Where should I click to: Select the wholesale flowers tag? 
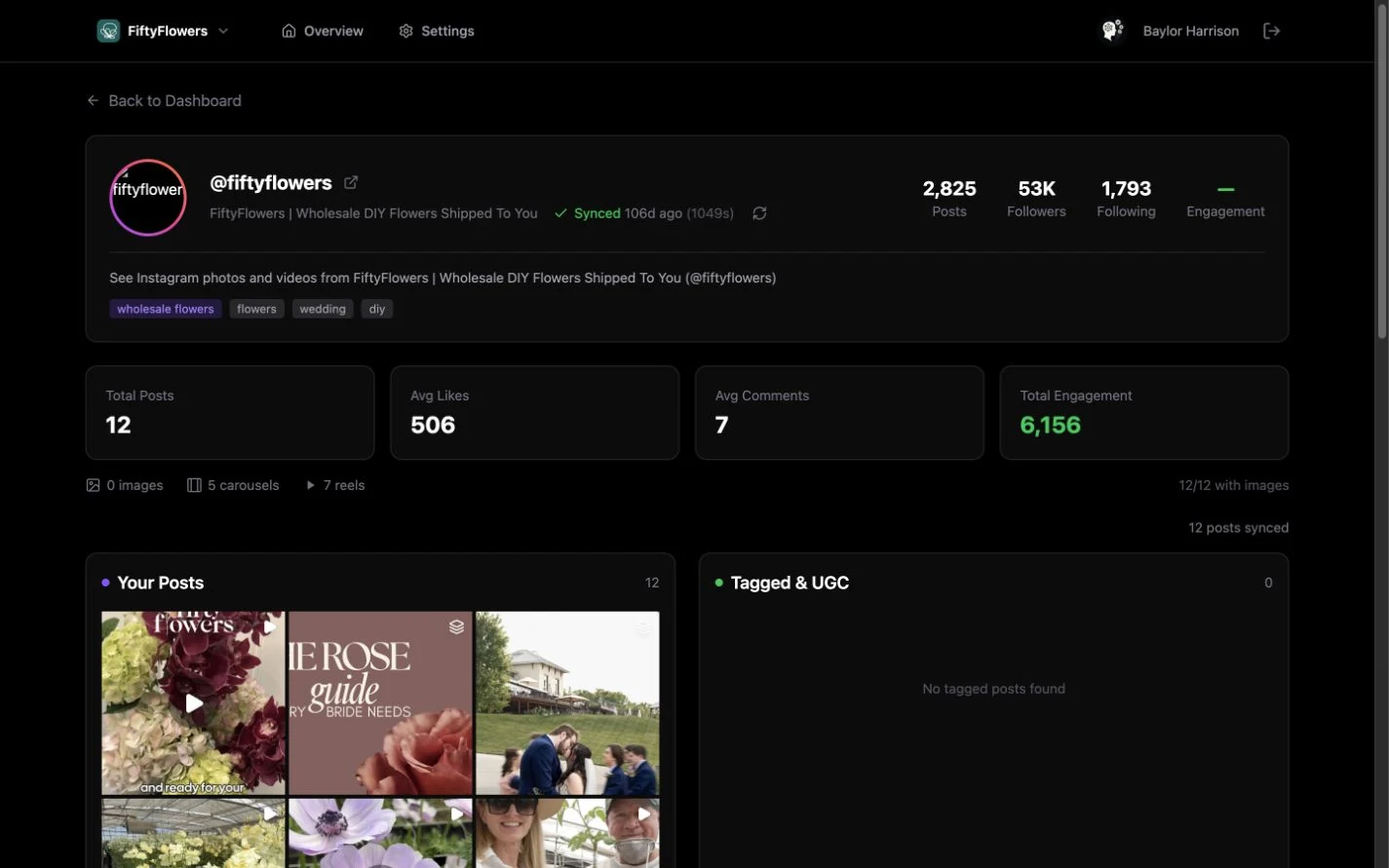tap(165, 309)
